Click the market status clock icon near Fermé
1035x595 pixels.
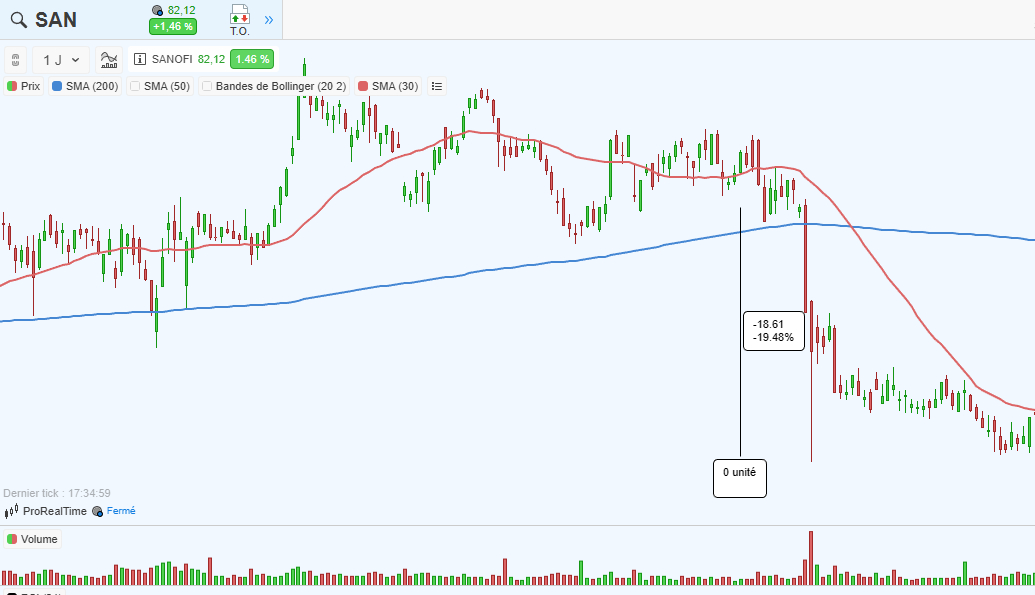click(98, 511)
